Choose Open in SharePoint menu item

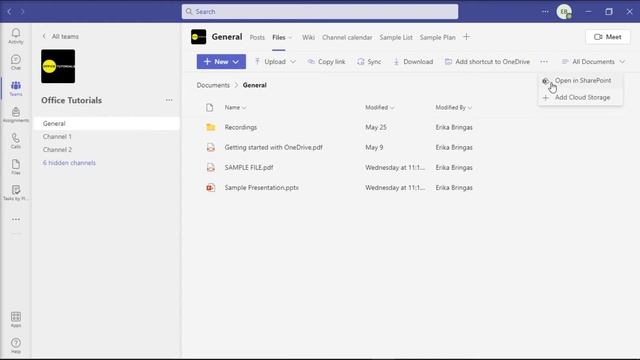click(x=580, y=81)
